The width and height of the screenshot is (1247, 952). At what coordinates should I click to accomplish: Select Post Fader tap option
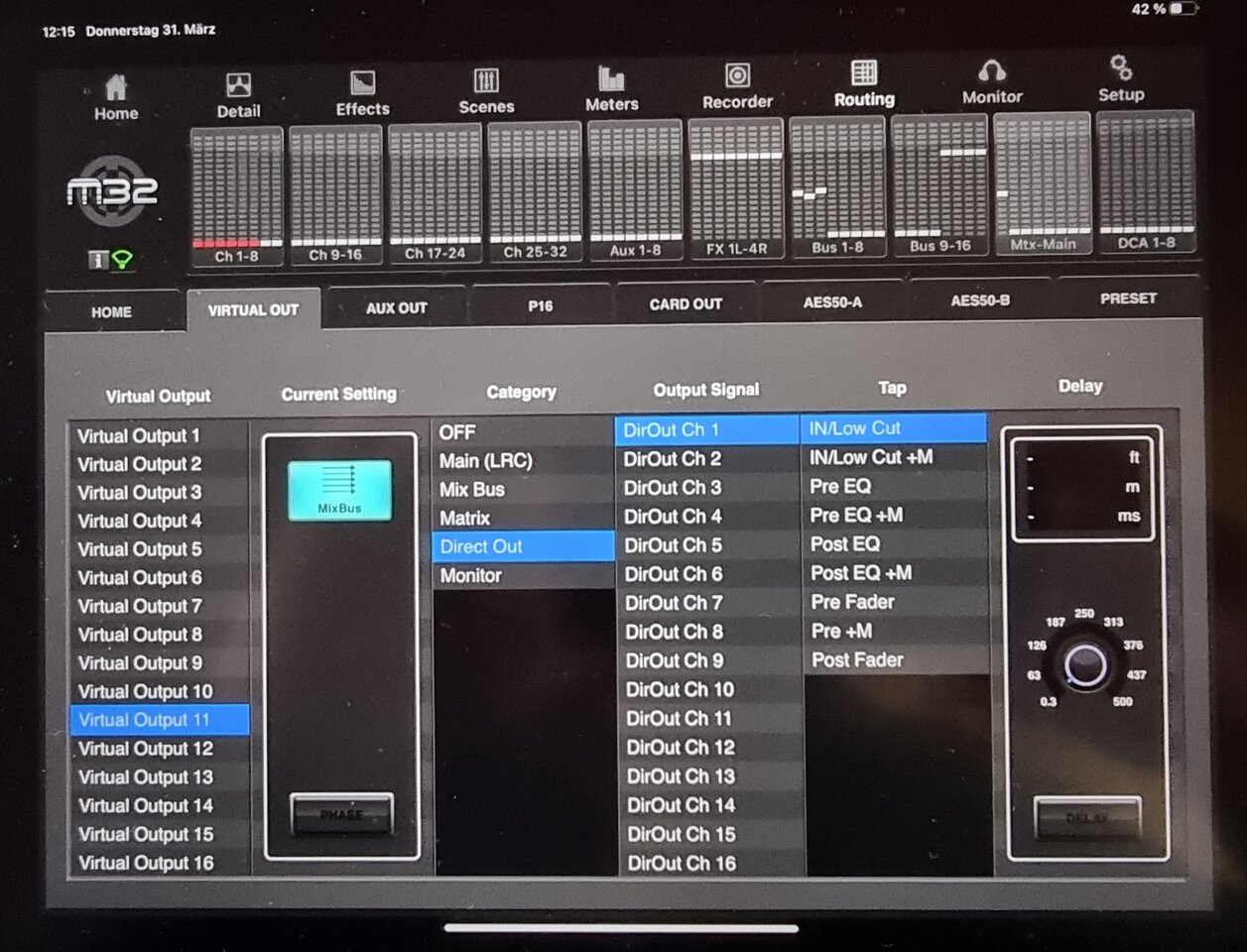[857, 660]
